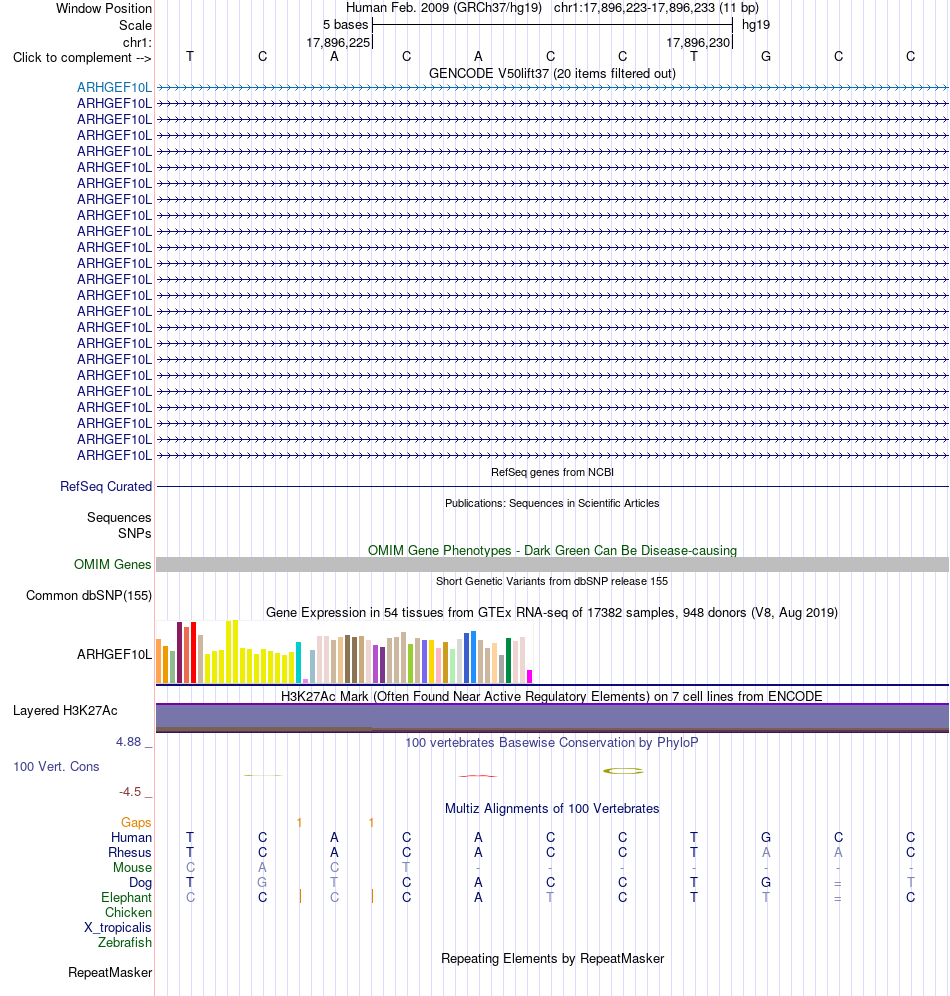Click the G base in the chr1 sequence row

[766, 57]
